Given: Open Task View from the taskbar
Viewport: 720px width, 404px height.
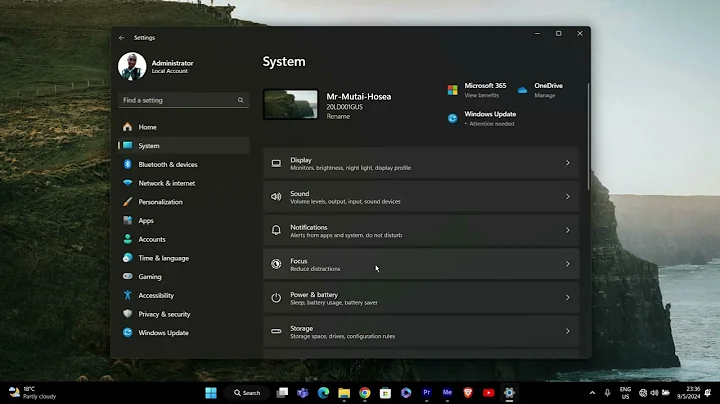Looking at the screenshot, I should pos(282,393).
